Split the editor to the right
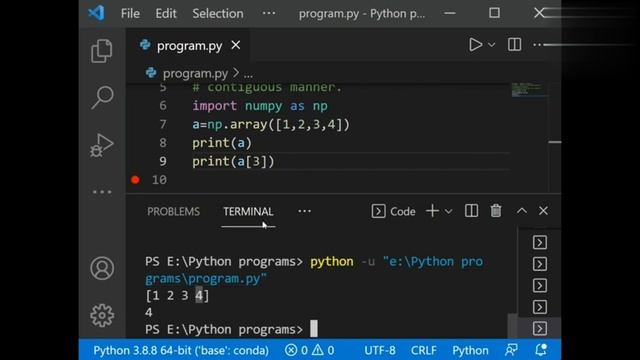640x360 pixels. coord(514,44)
